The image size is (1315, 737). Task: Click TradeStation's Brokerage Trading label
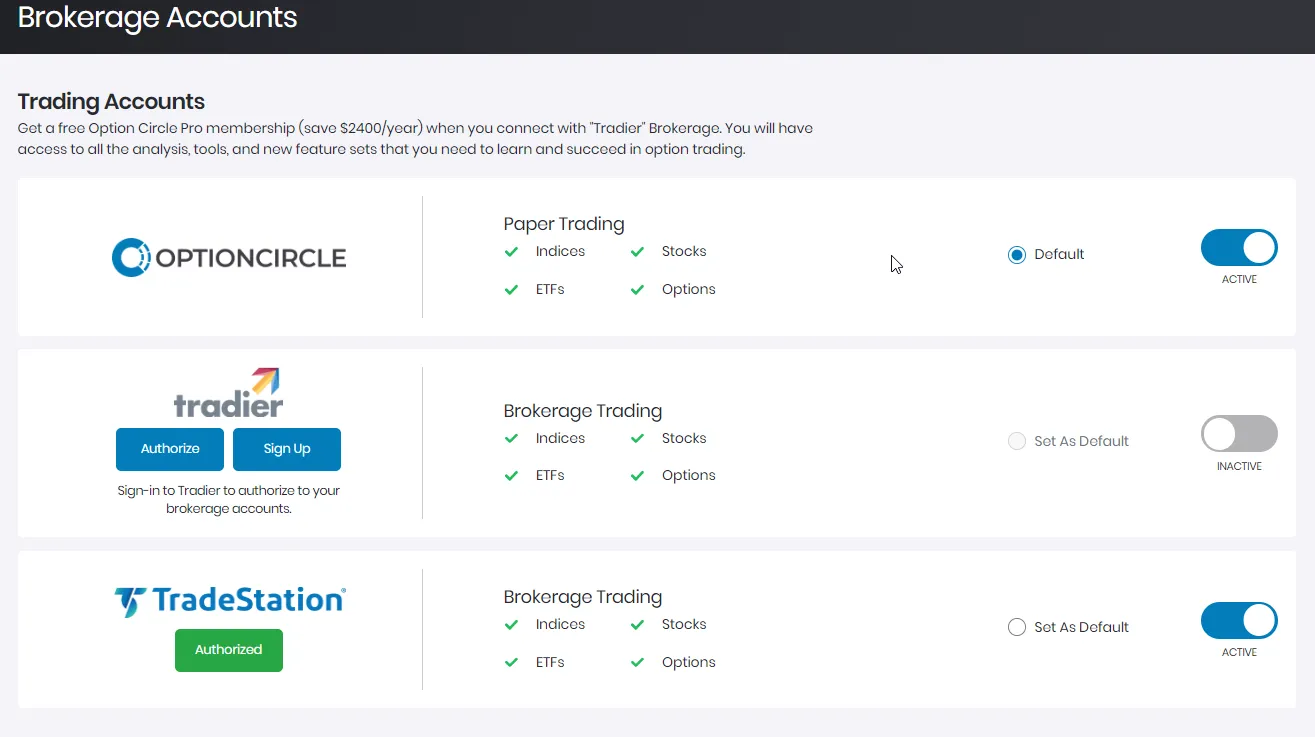pyautogui.click(x=583, y=597)
